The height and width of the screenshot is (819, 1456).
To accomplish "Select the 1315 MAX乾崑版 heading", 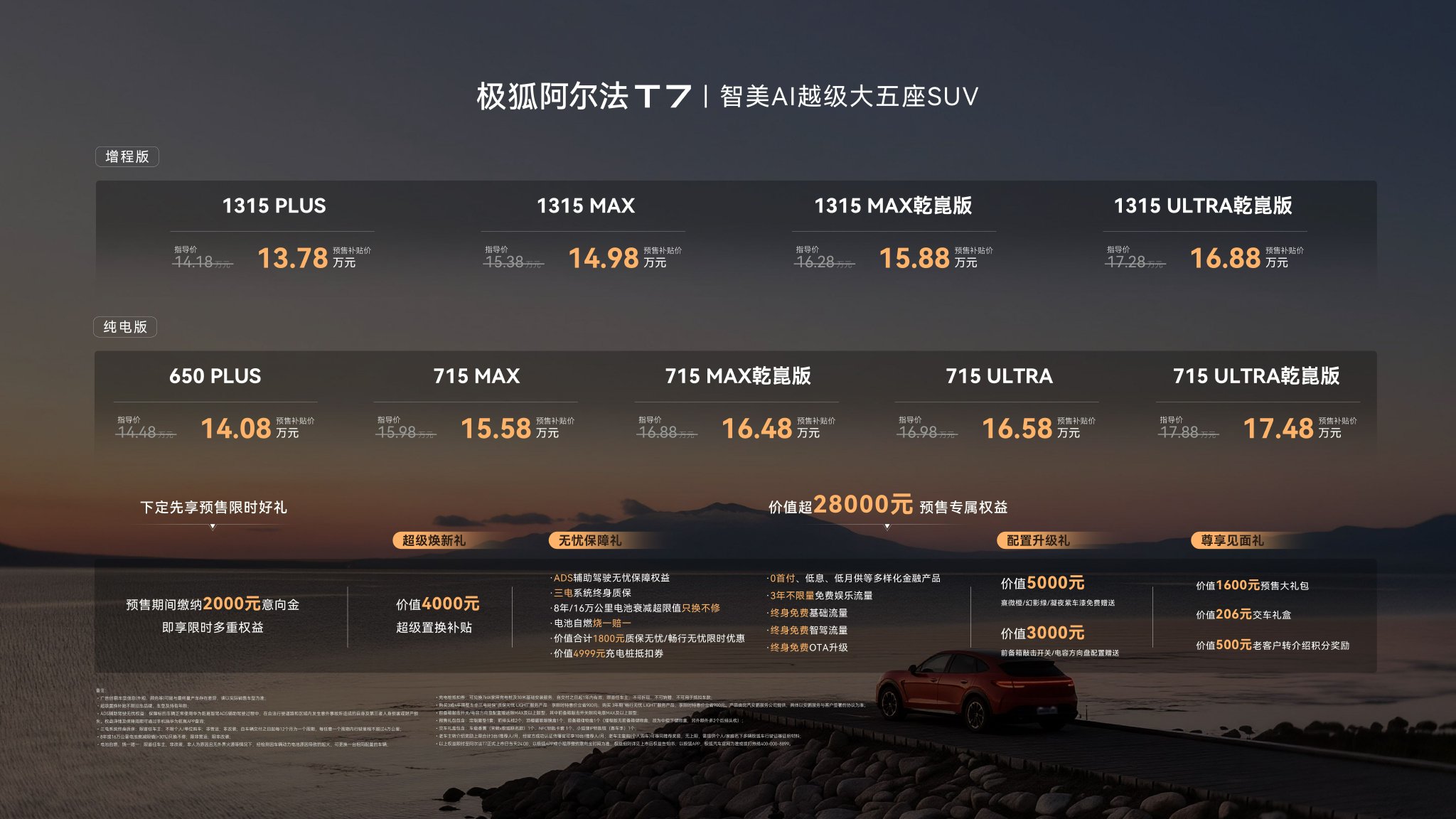I will point(893,205).
